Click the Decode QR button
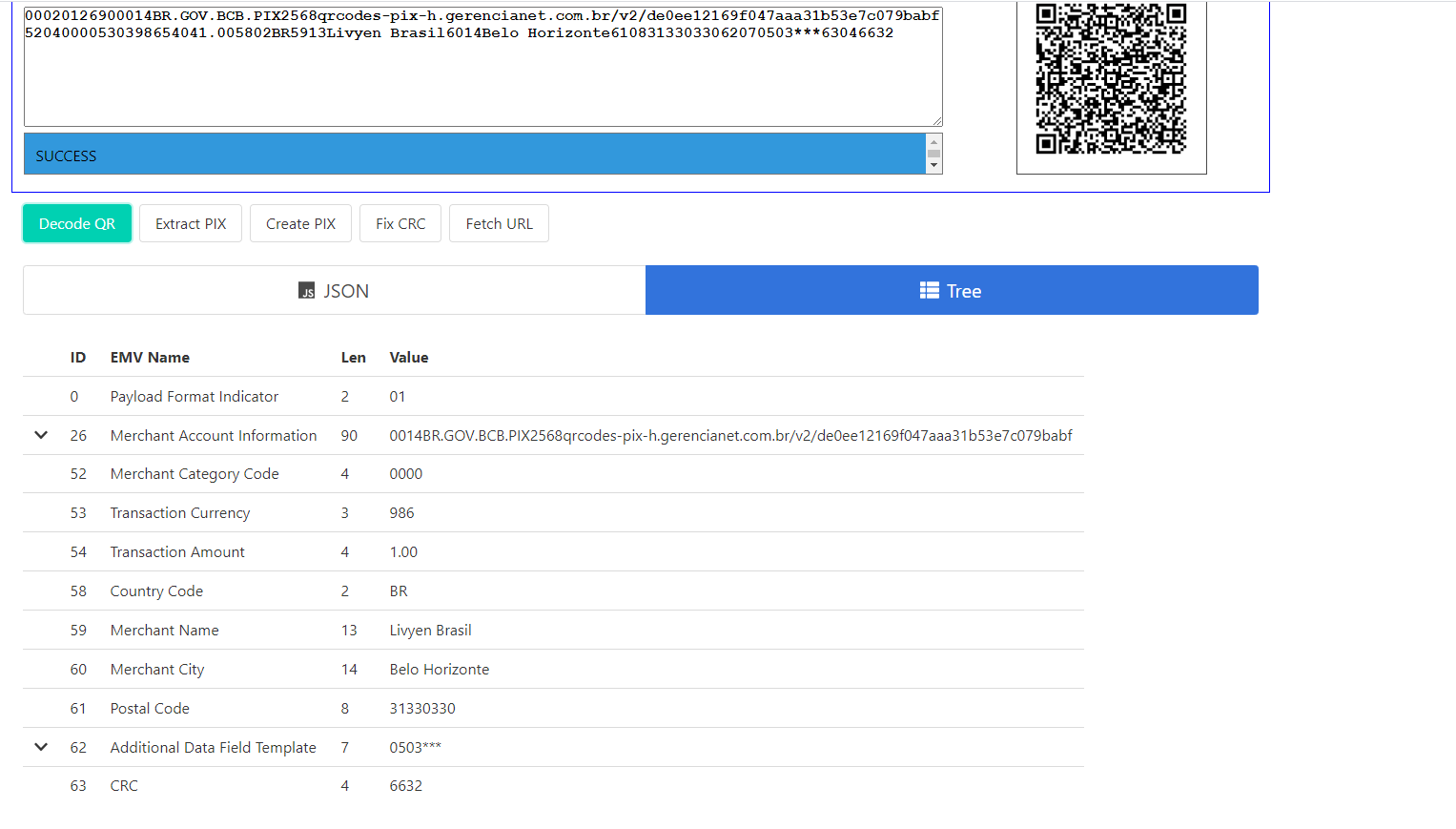Screen dimensions: 1456x829 click(77, 223)
